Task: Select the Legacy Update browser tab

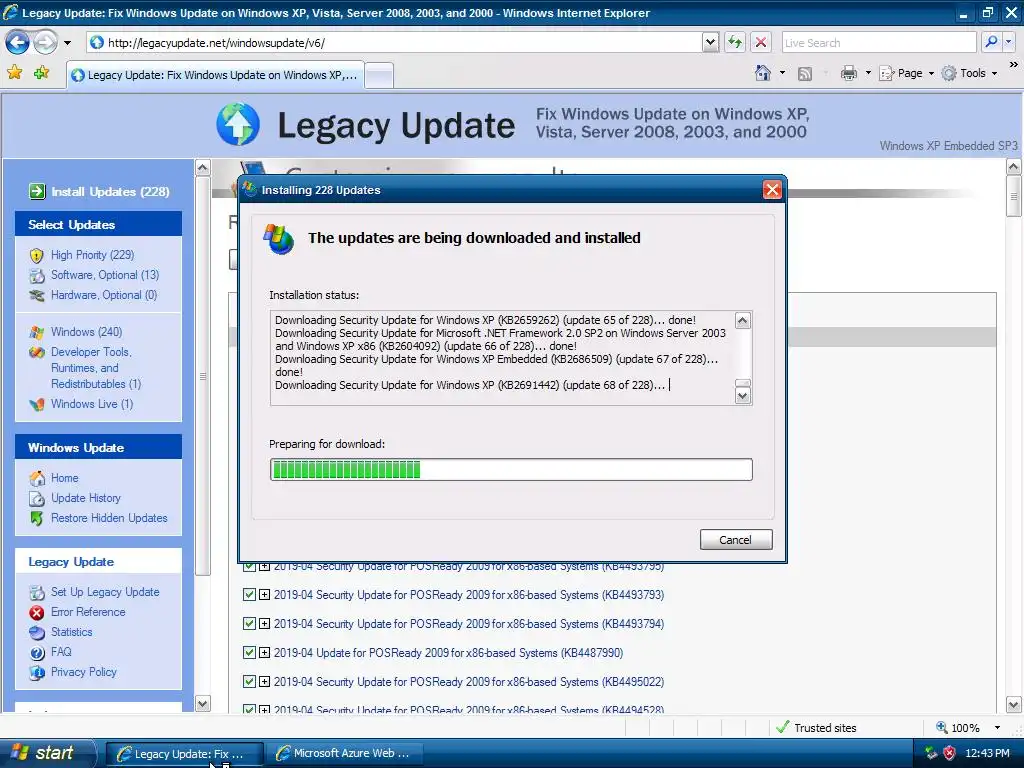Action: pos(214,75)
